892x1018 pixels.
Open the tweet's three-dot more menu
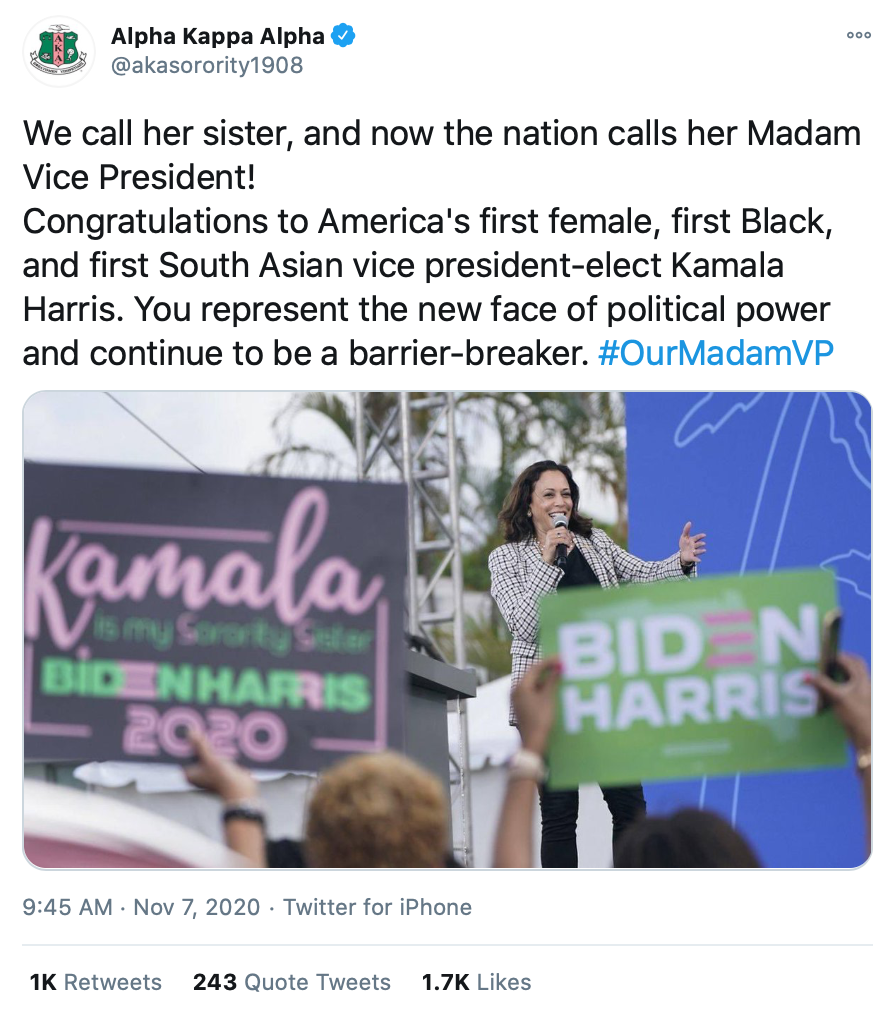pos(858,35)
